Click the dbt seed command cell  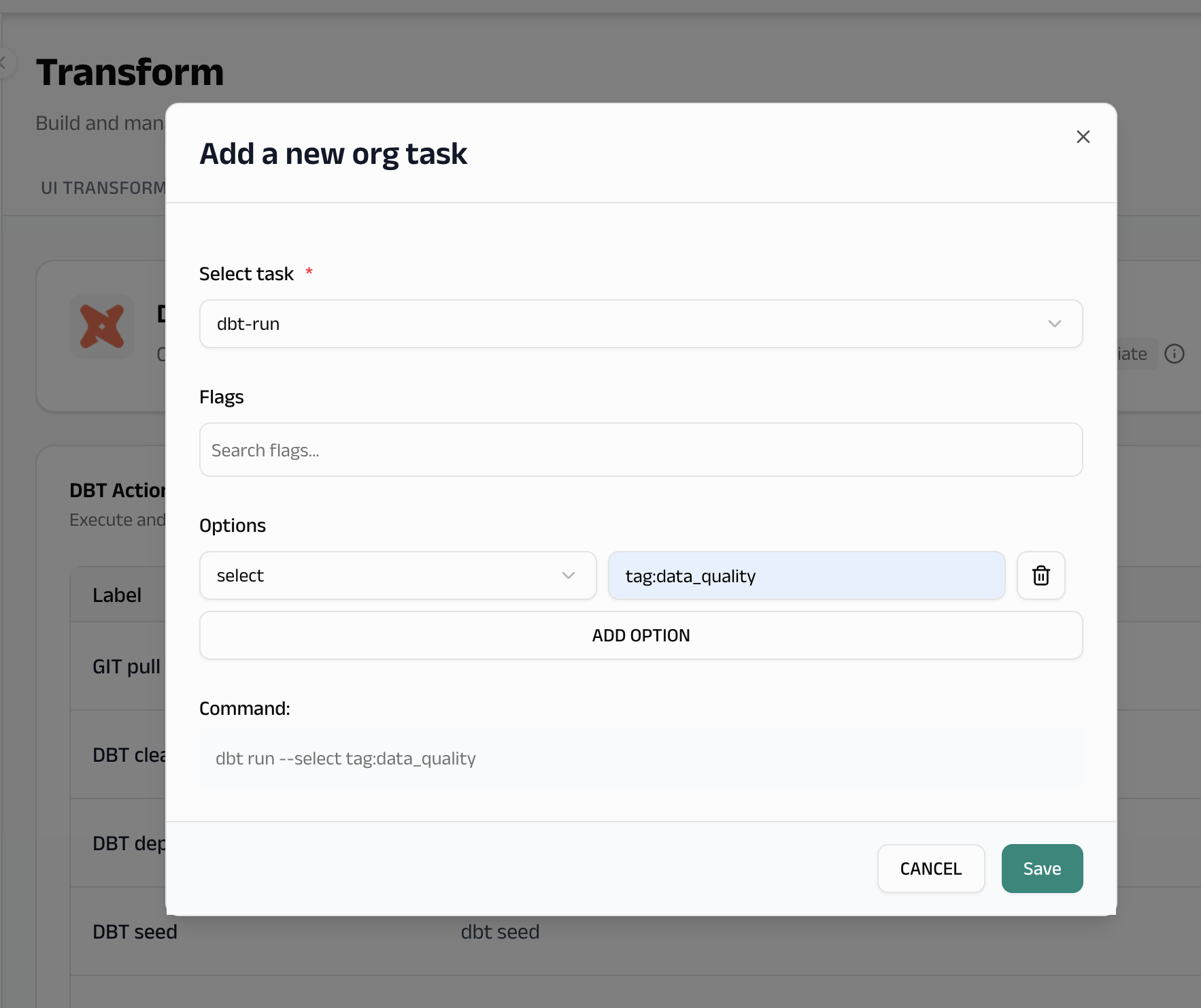pyautogui.click(x=500, y=932)
